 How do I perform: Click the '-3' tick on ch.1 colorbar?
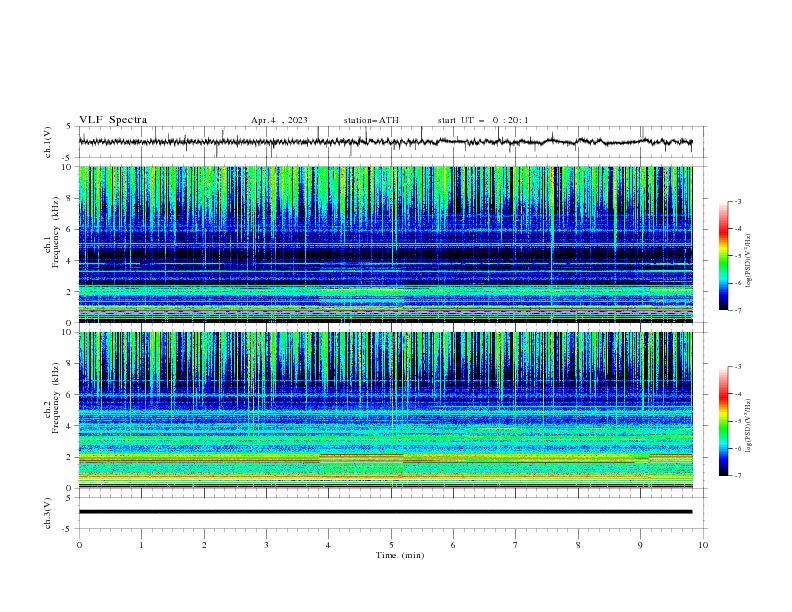tap(738, 201)
